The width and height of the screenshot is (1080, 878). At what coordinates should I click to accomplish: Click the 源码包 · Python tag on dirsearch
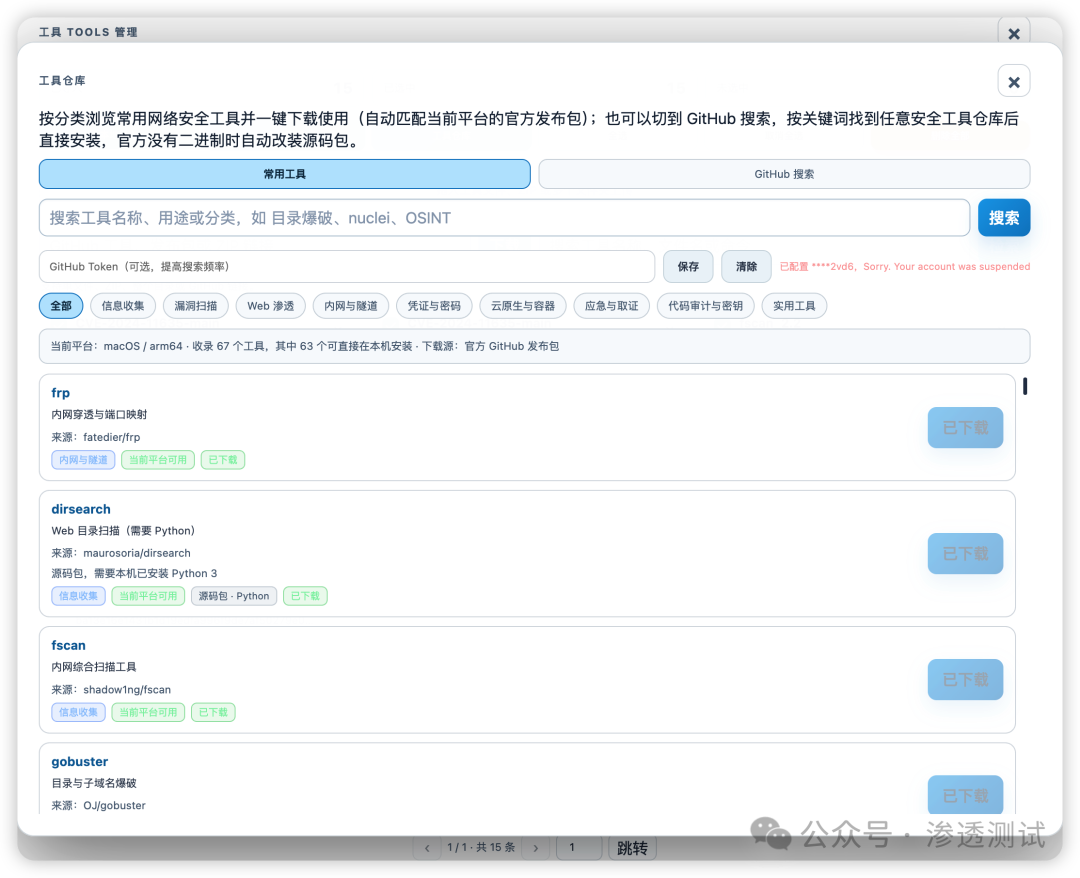coord(234,596)
